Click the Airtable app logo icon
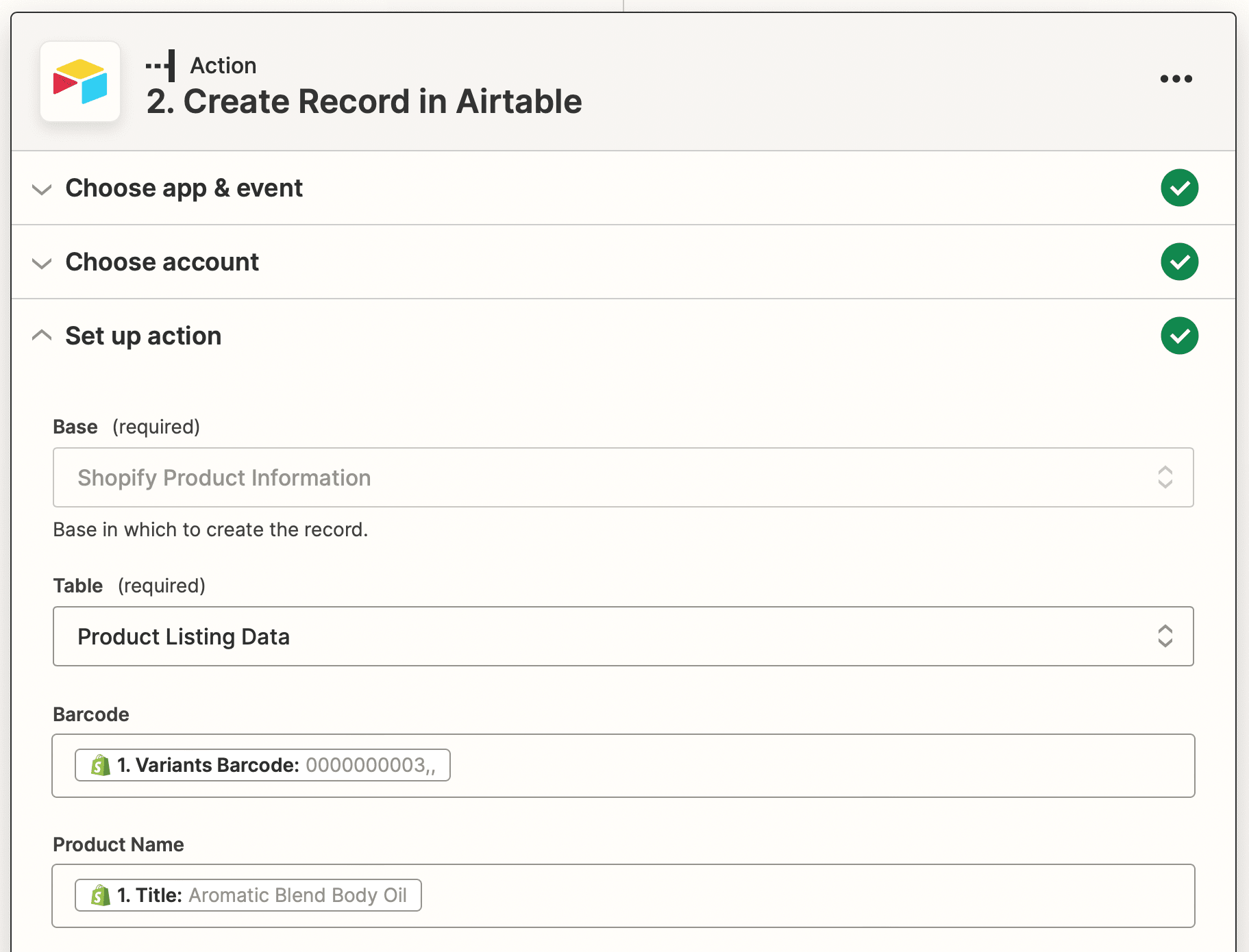Screen dimensions: 1249x952 point(80,82)
